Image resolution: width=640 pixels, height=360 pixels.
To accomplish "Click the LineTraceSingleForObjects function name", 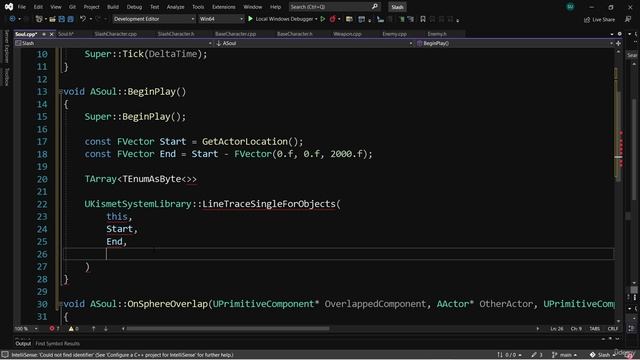I will click(269, 204).
